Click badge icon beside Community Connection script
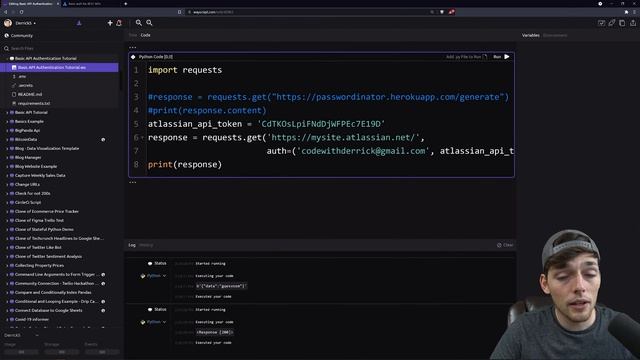This screenshot has height=360, width=640. (103, 284)
